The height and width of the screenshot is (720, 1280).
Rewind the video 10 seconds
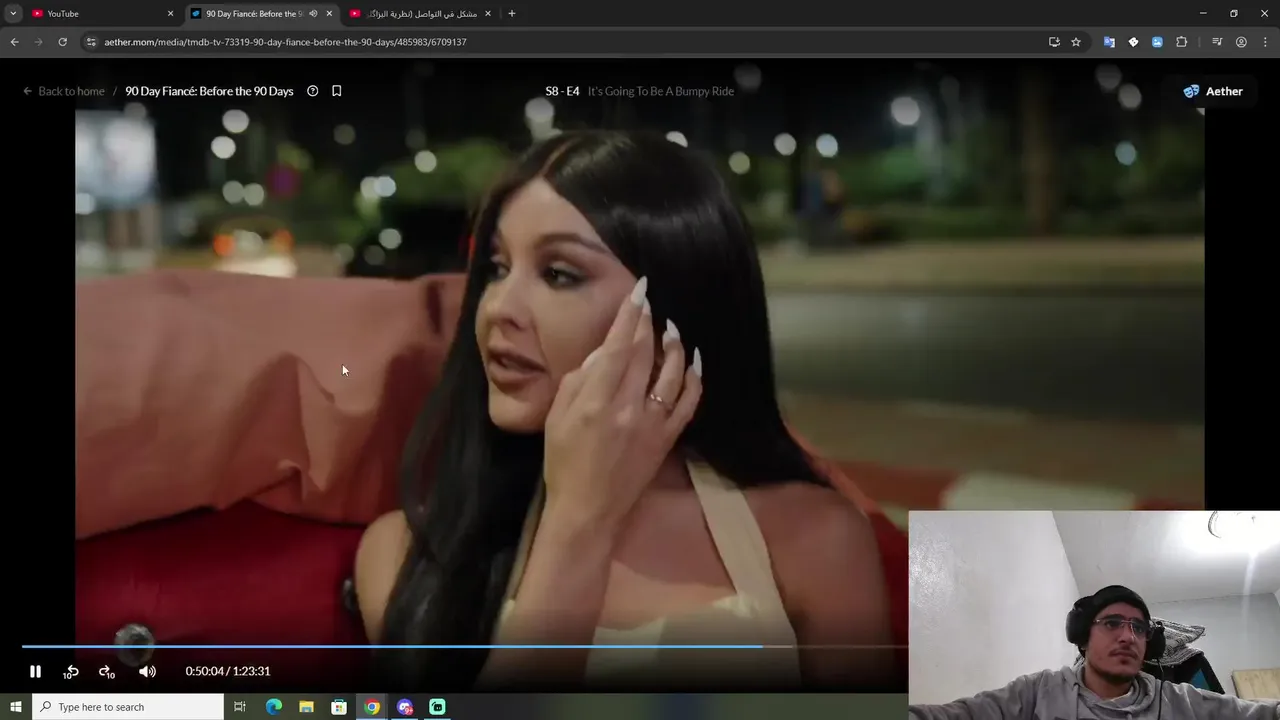[x=71, y=671]
